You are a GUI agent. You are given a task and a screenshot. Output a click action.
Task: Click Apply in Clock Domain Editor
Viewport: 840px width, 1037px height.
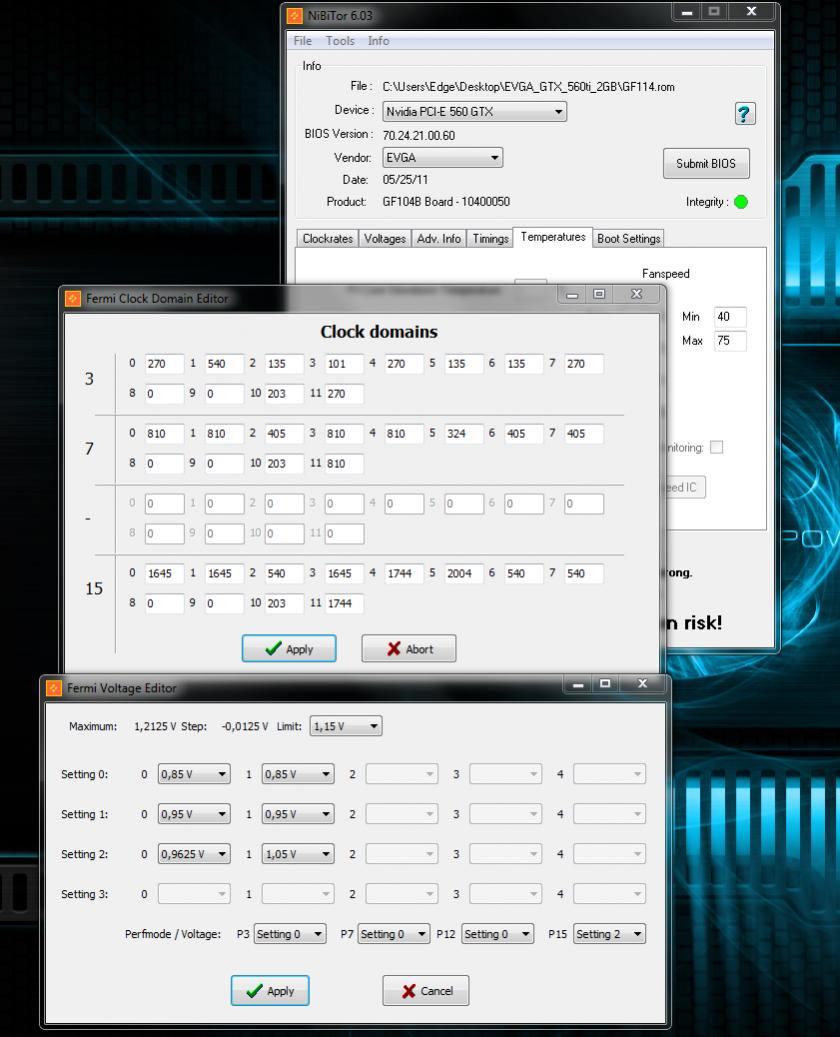coord(289,649)
